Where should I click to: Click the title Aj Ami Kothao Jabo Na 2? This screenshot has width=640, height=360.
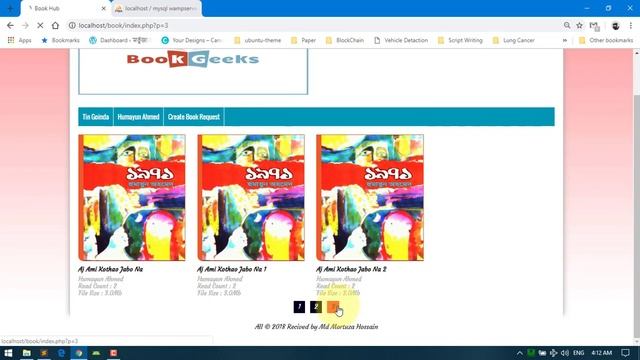pos(351,269)
